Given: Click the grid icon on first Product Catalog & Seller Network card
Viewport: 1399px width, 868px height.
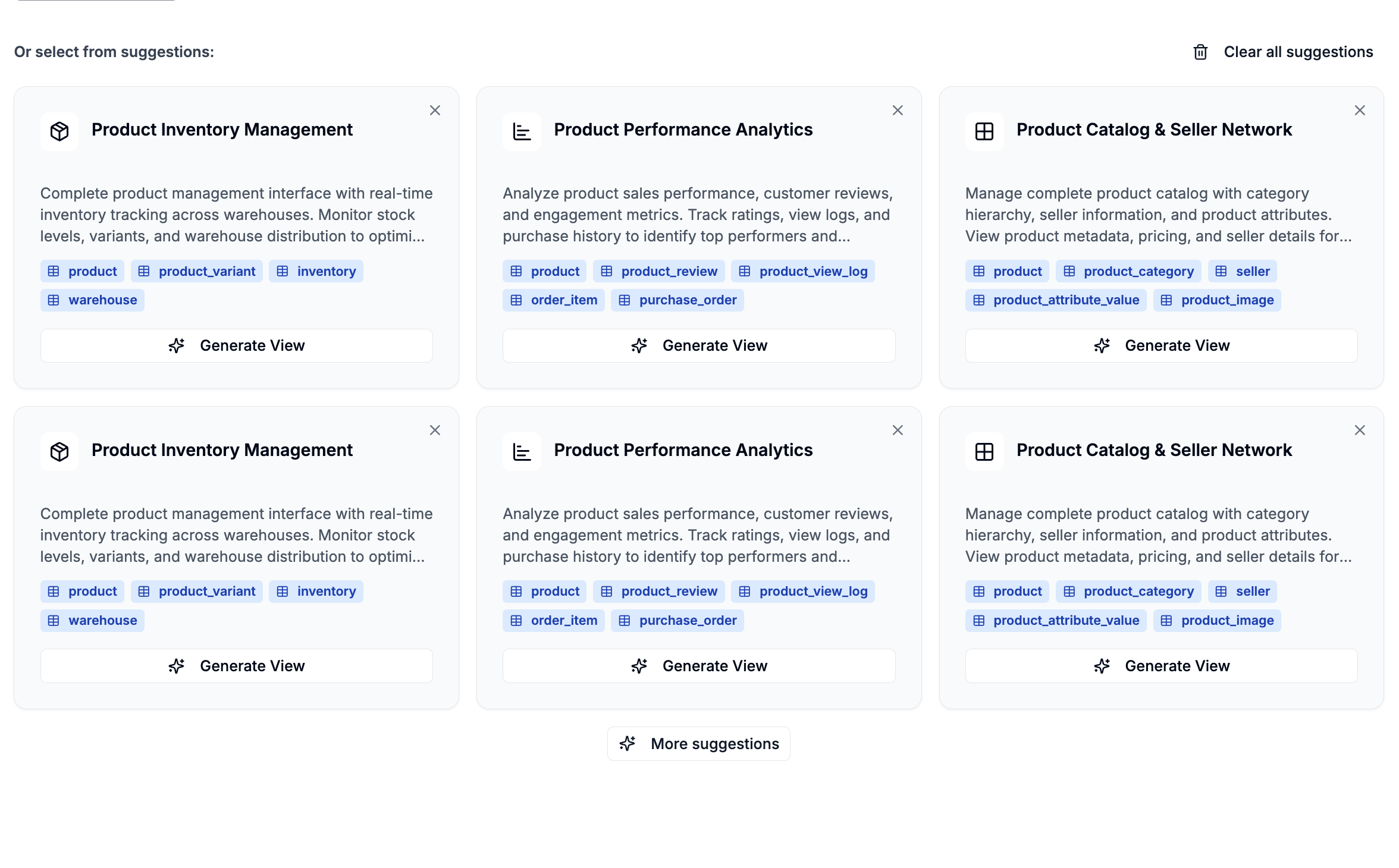Looking at the screenshot, I should (x=984, y=131).
